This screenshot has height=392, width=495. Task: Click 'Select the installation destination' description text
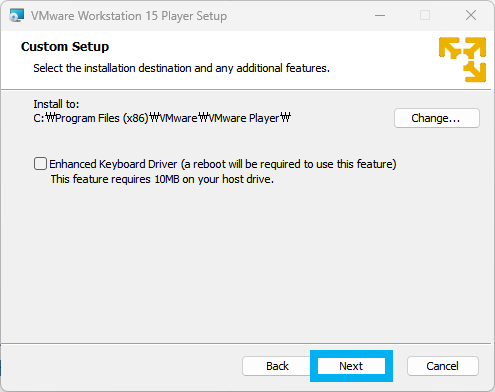(181, 68)
